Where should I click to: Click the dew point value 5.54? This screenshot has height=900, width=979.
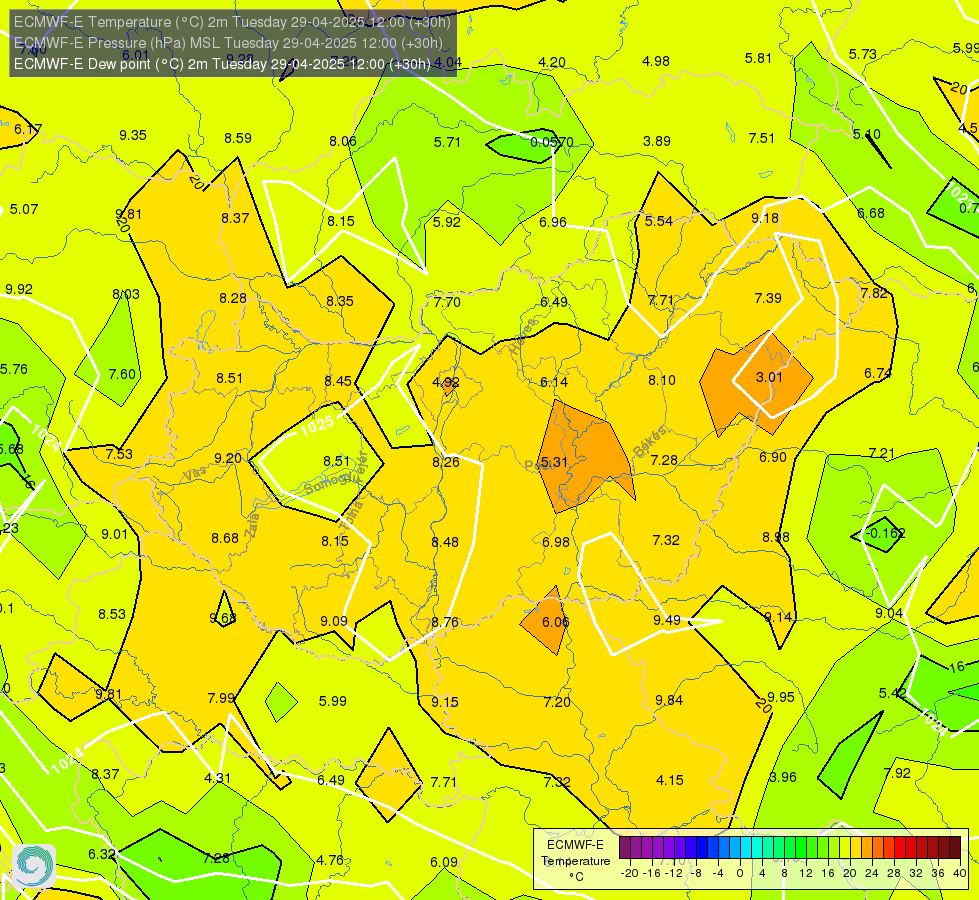point(659,221)
